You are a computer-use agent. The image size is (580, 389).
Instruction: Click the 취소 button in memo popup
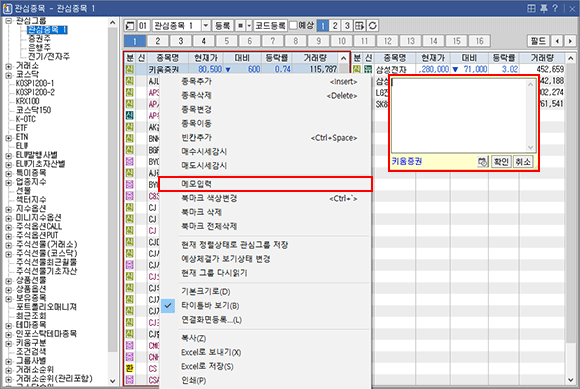523,162
